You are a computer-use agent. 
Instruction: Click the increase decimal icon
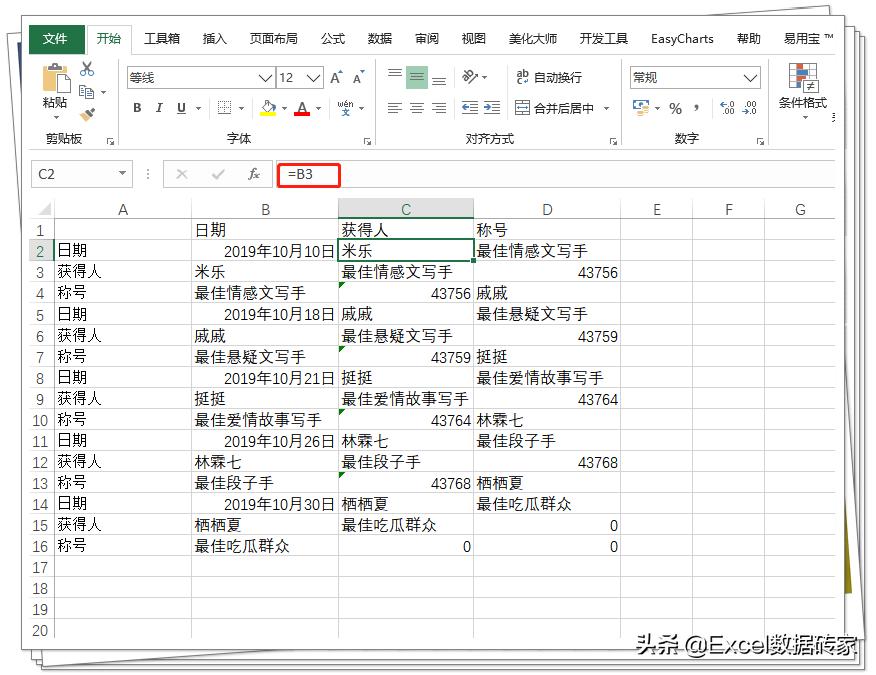click(728, 106)
